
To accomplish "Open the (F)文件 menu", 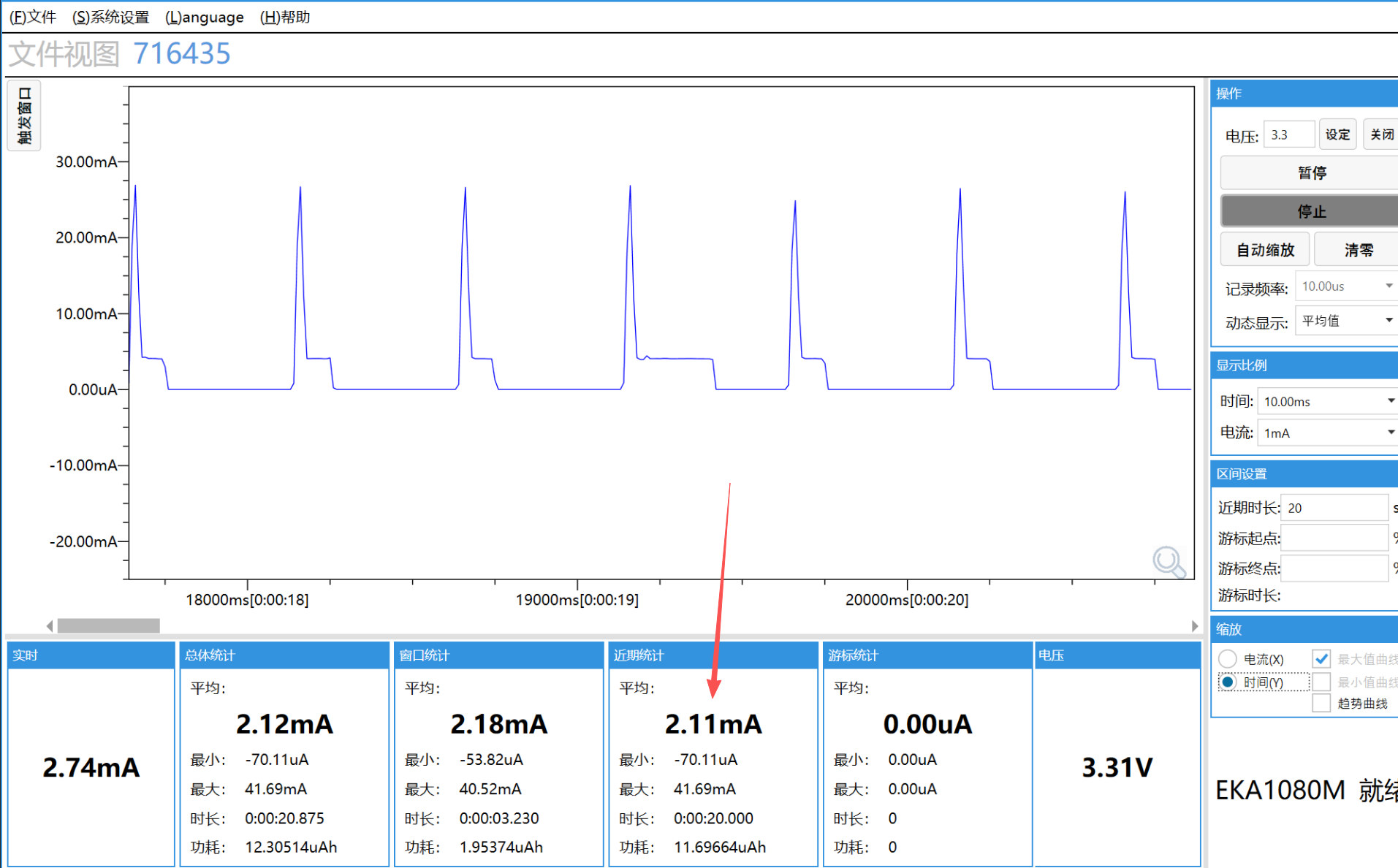I will (x=33, y=17).
